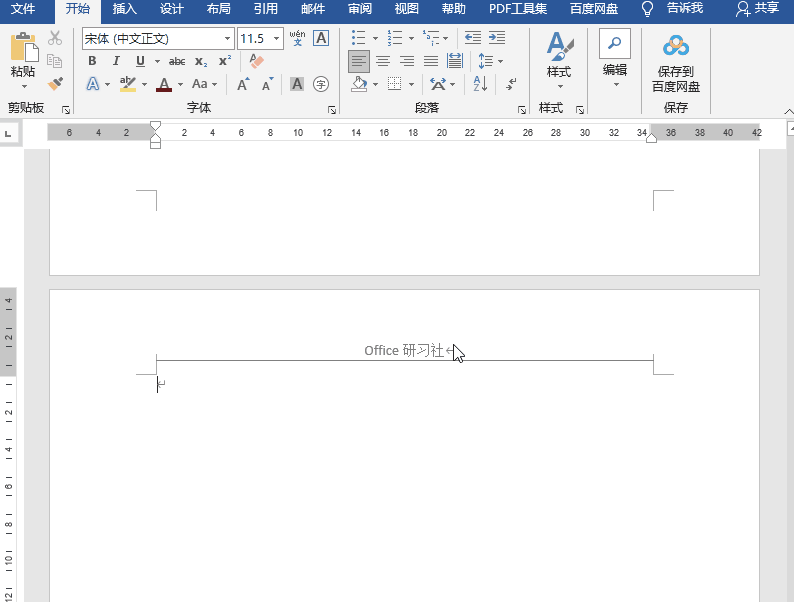Image resolution: width=794 pixels, height=602 pixels.
Task: Decrease paragraph indent
Action: pos(473,38)
